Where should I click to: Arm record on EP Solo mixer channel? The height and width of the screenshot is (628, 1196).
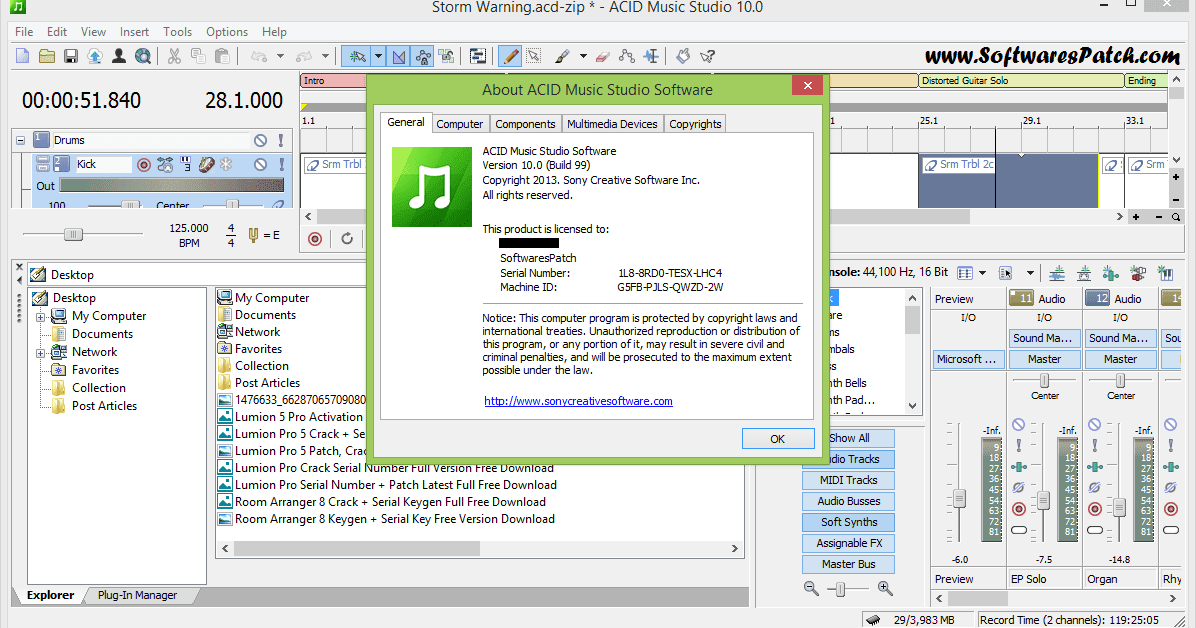pyautogui.click(x=1019, y=509)
